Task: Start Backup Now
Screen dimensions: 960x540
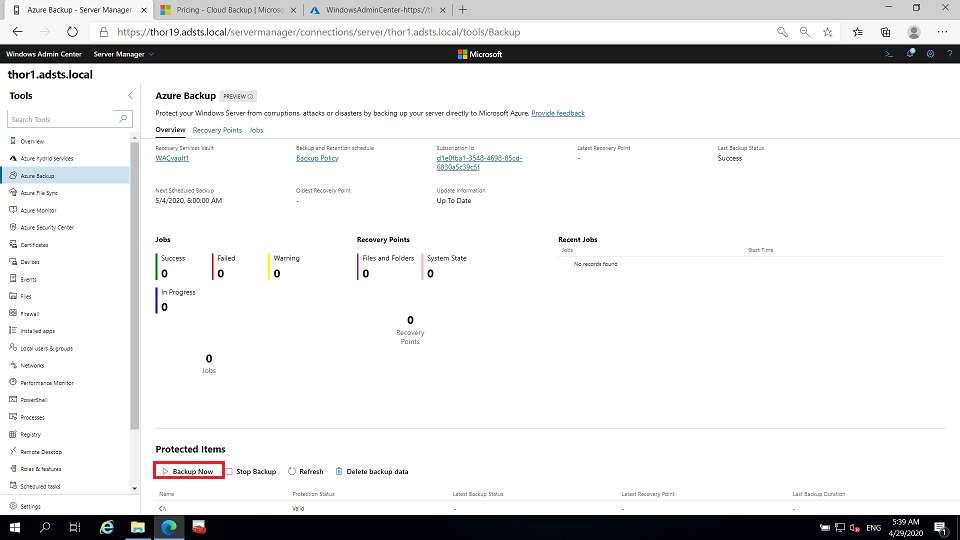Action: click(x=189, y=471)
